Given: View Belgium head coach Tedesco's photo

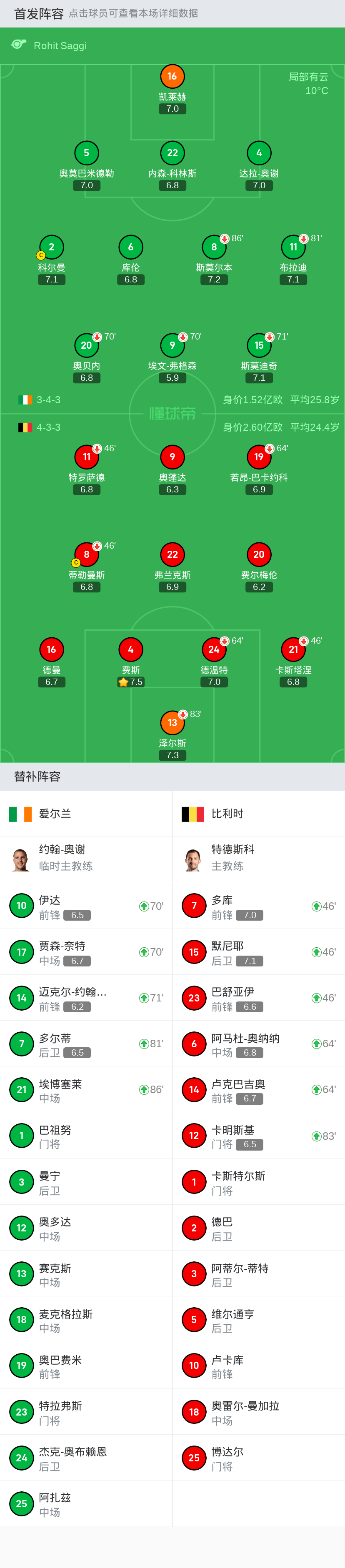Looking at the screenshot, I should coord(193,859).
